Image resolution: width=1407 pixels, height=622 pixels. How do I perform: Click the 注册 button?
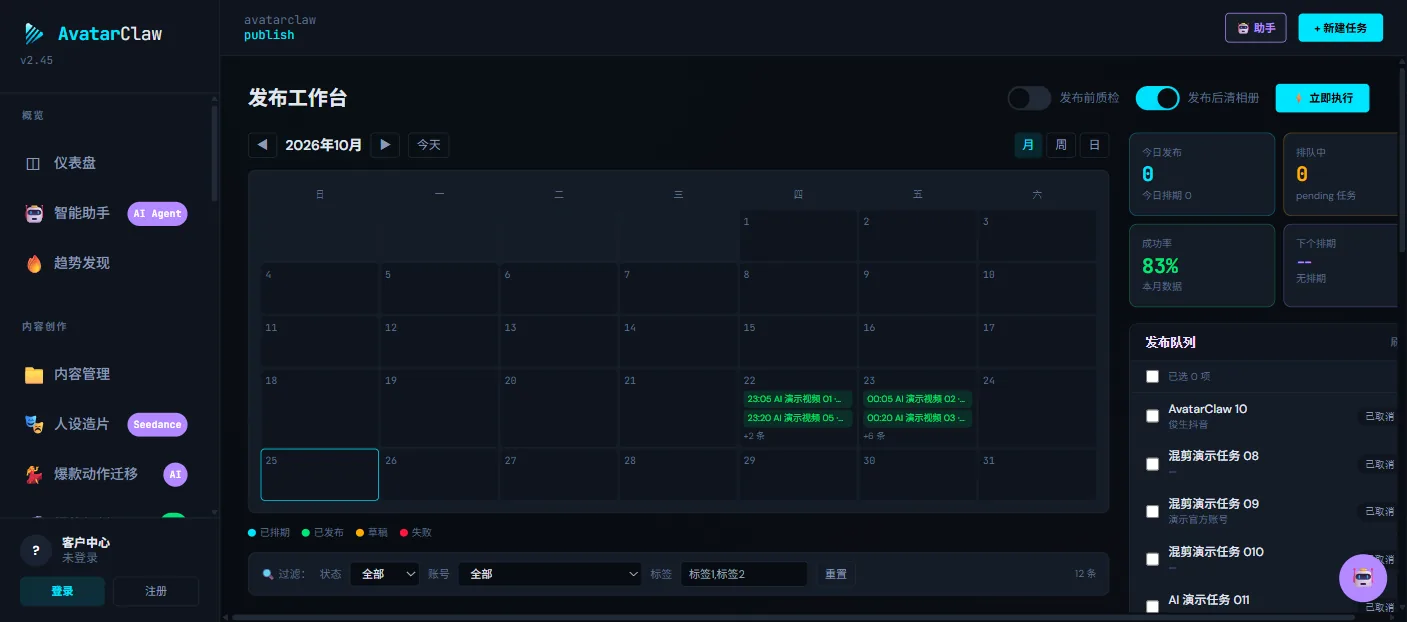(156, 591)
